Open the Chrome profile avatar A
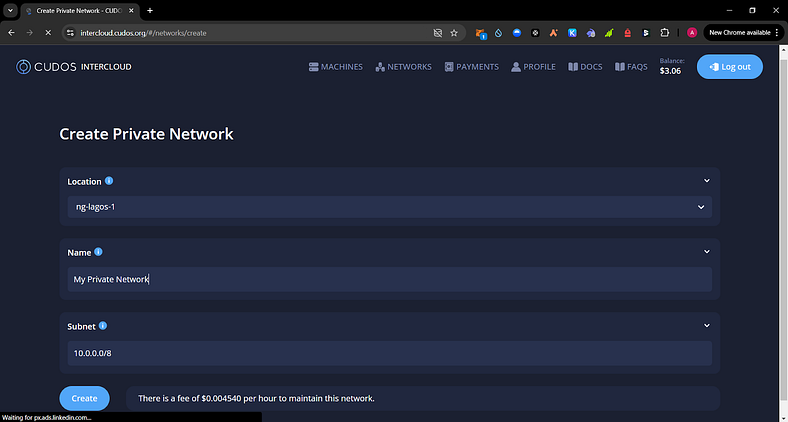Viewport: 788px width, 422px height. click(x=692, y=33)
